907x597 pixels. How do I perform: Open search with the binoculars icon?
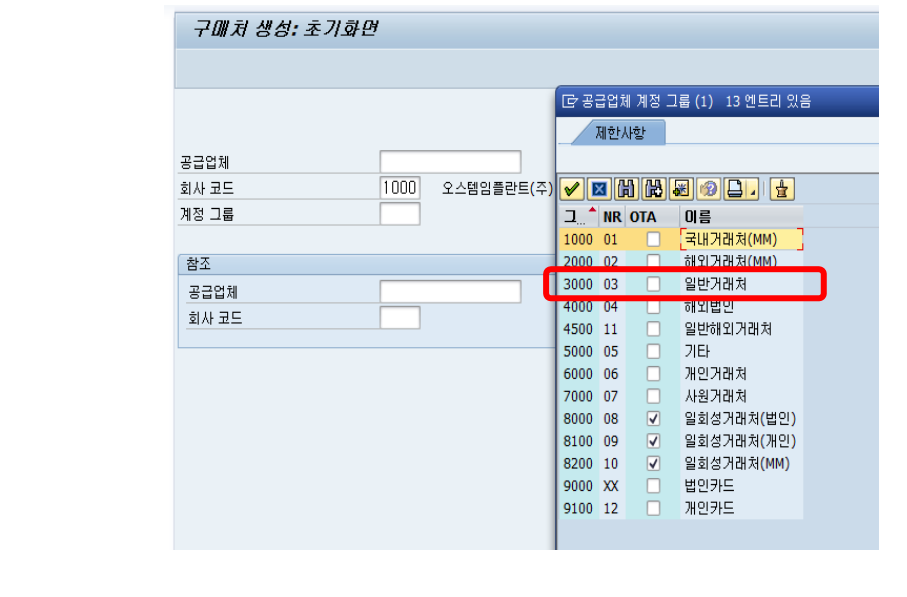click(627, 188)
